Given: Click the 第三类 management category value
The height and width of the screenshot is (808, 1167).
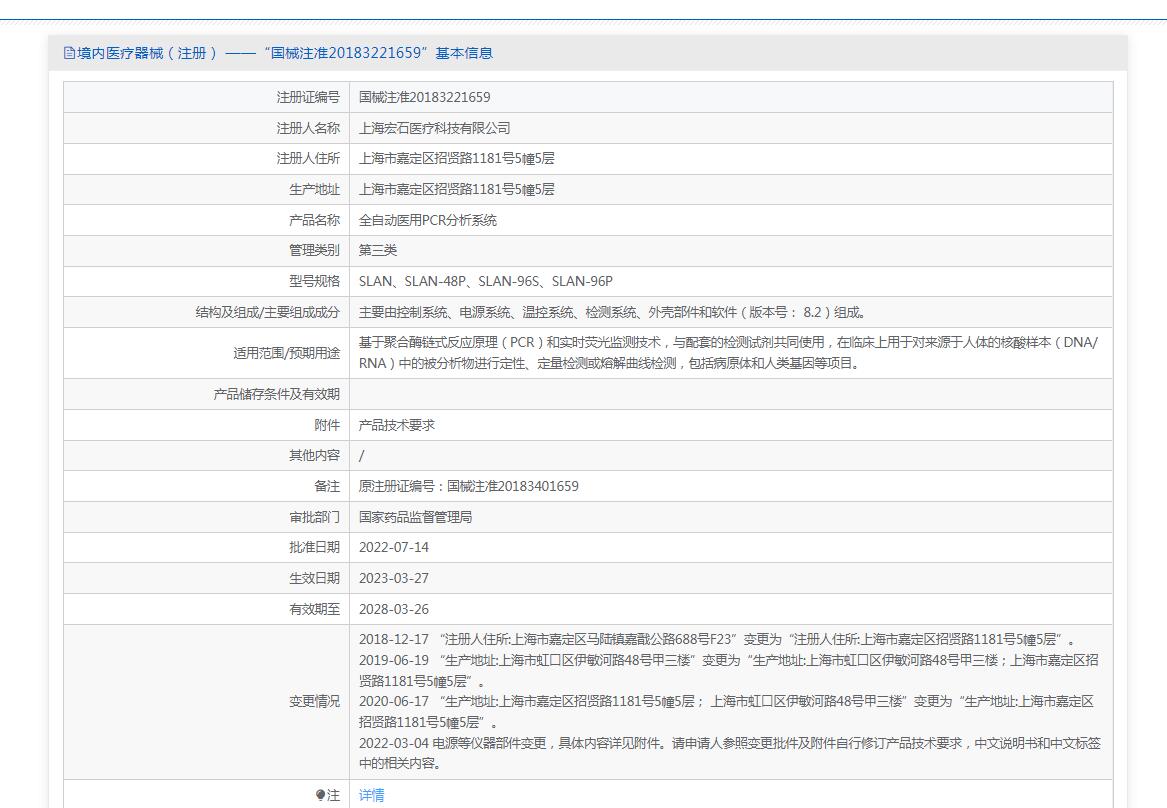Looking at the screenshot, I should tap(378, 250).
